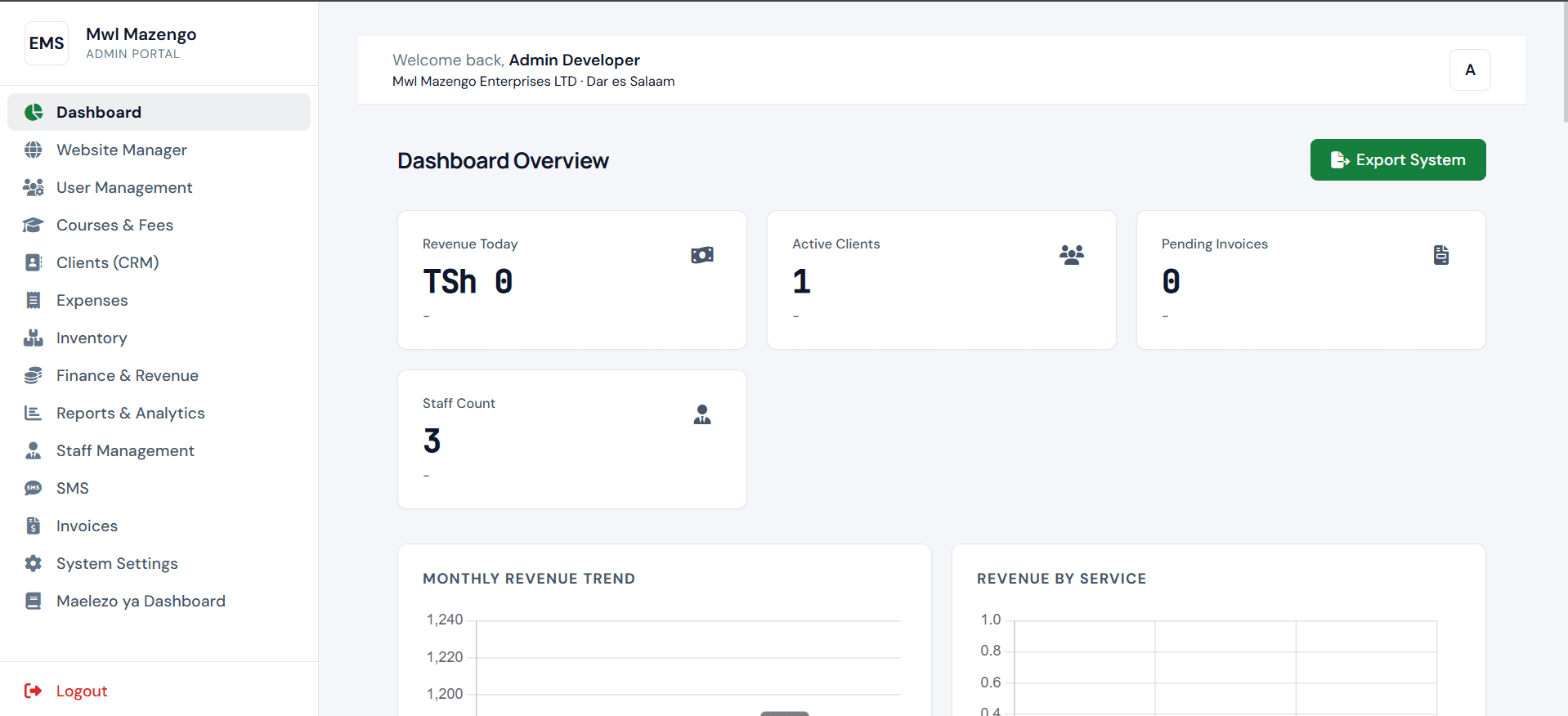Image resolution: width=1568 pixels, height=716 pixels.
Task: Click the document icon in Pending Invoices card
Action: 1441,255
